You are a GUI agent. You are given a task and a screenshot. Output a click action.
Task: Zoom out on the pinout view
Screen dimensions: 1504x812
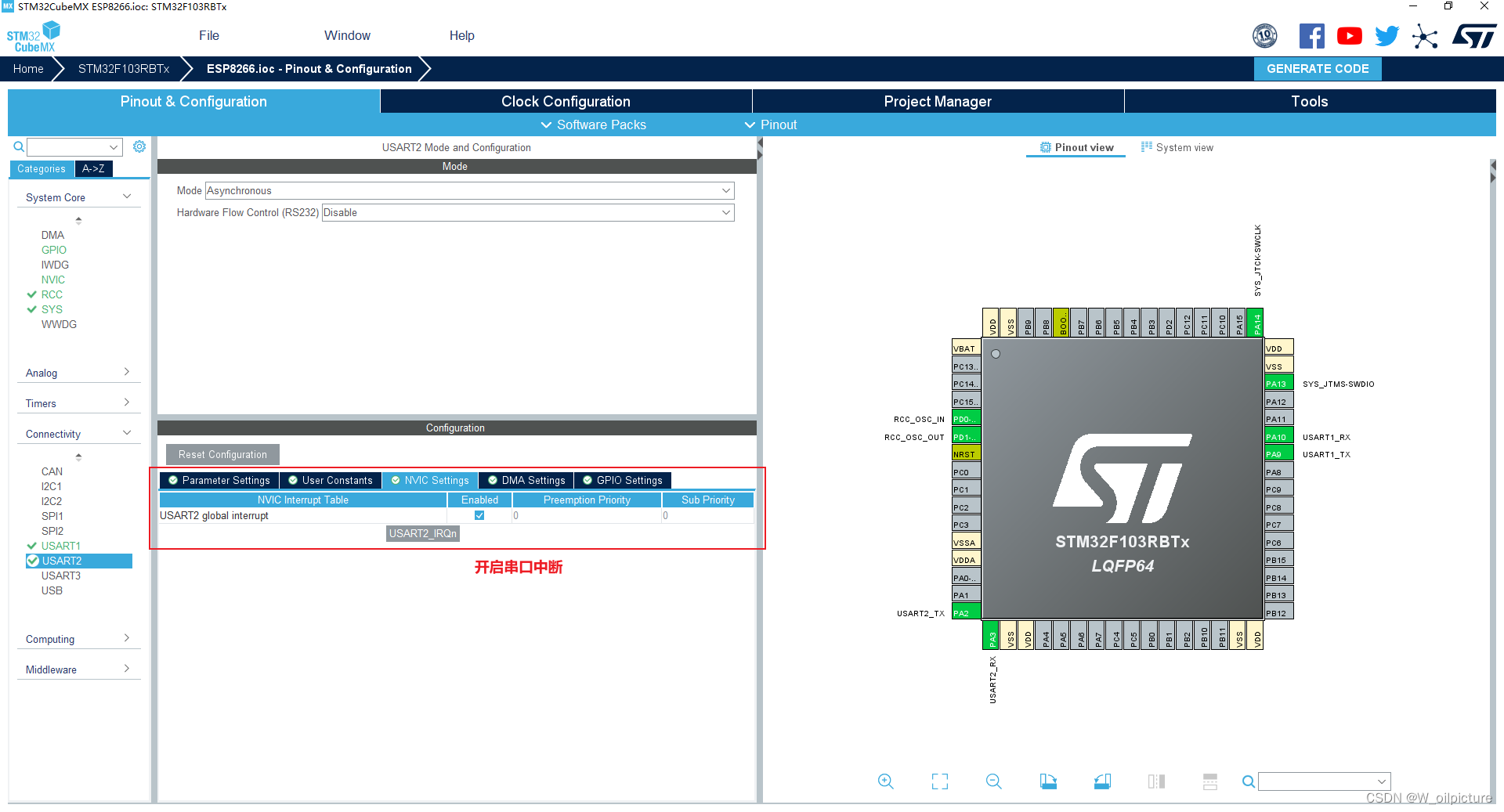coord(994,781)
